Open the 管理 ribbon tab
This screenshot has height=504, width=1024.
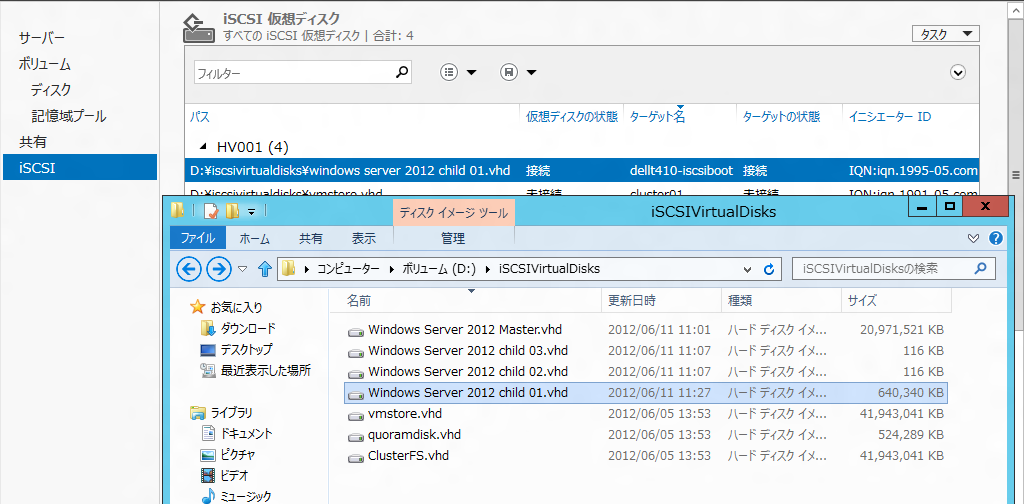point(453,239)
